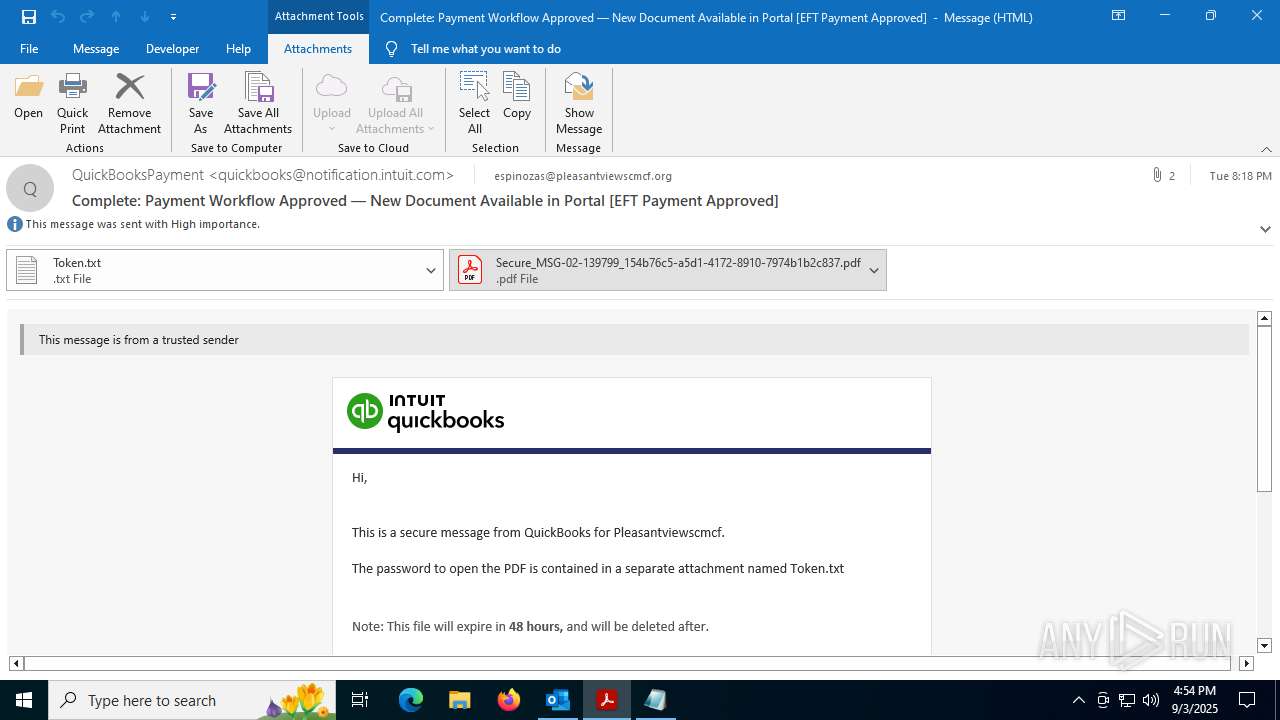This screenshot has width=1280, height=720.
Task: Click trusted sender banner text
Action: (139, 340)
